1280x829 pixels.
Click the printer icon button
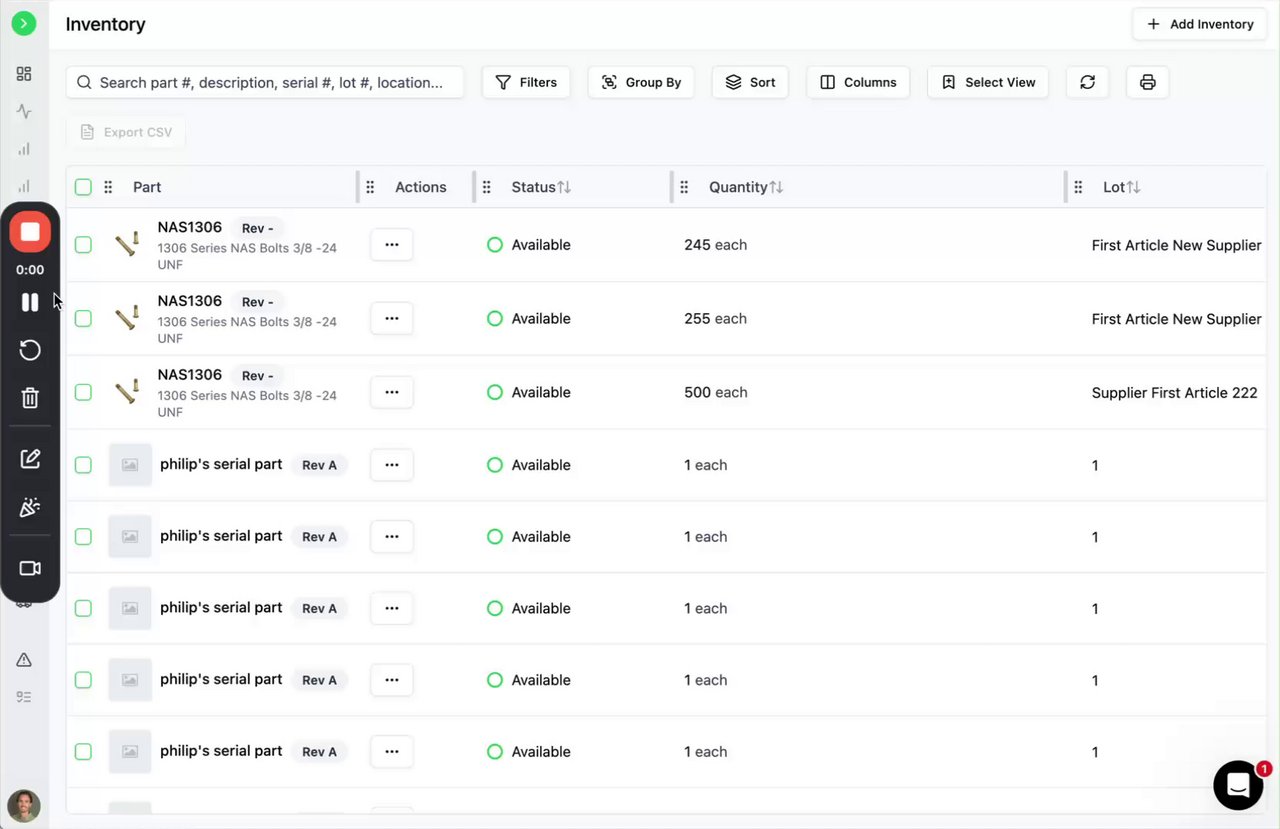point(1147,82)
